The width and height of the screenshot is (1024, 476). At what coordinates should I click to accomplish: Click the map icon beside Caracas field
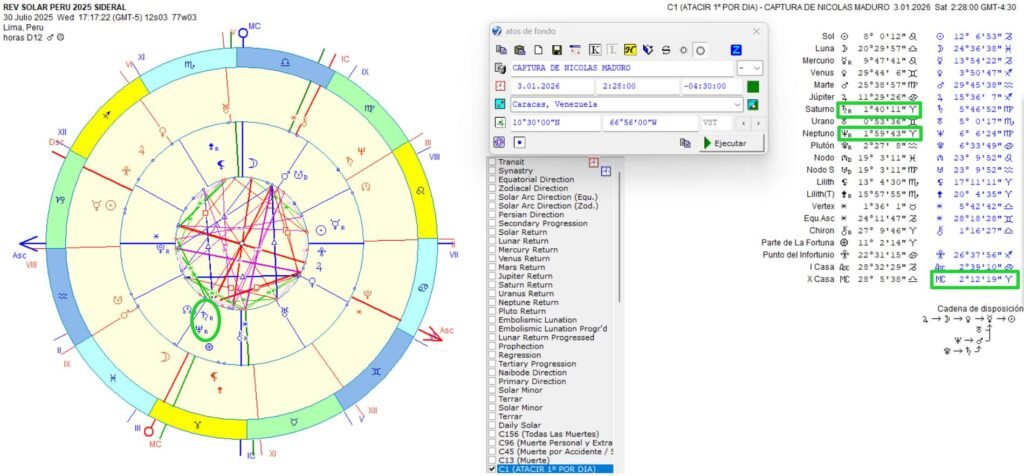click(x=753, y=104)
